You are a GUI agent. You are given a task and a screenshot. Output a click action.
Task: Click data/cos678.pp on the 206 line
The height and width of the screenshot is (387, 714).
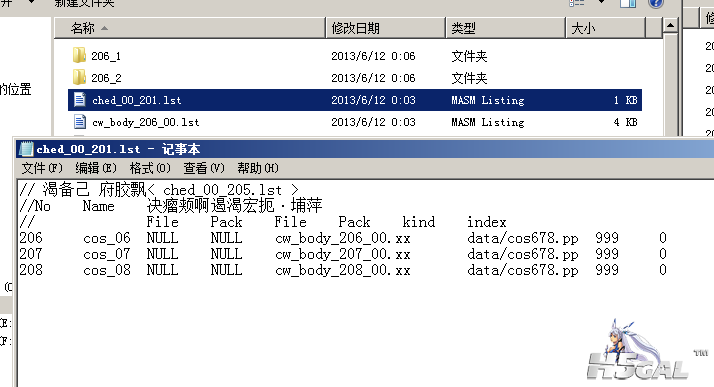[x=523, y=238]
